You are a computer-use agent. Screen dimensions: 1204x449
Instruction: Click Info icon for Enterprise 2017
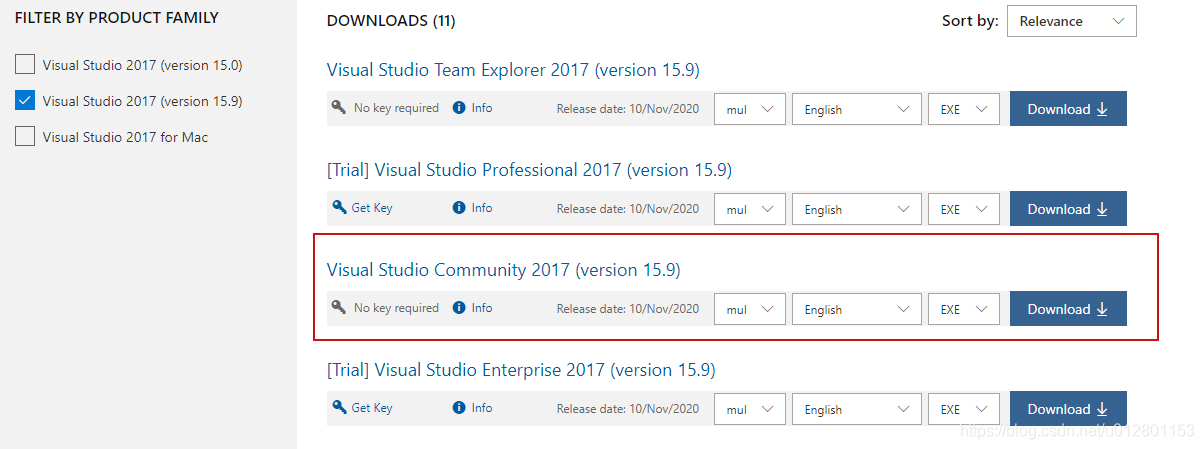(x=459, y=408)
